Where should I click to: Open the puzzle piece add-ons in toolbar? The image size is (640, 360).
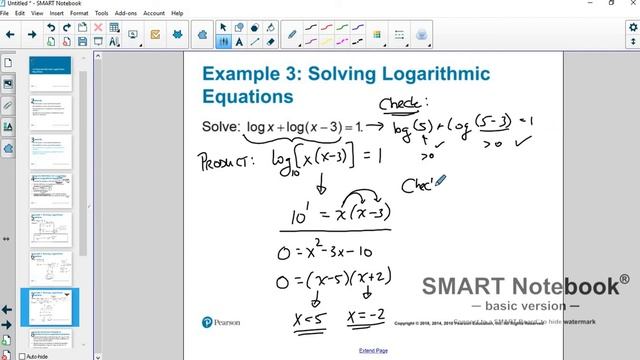[202, 35]
